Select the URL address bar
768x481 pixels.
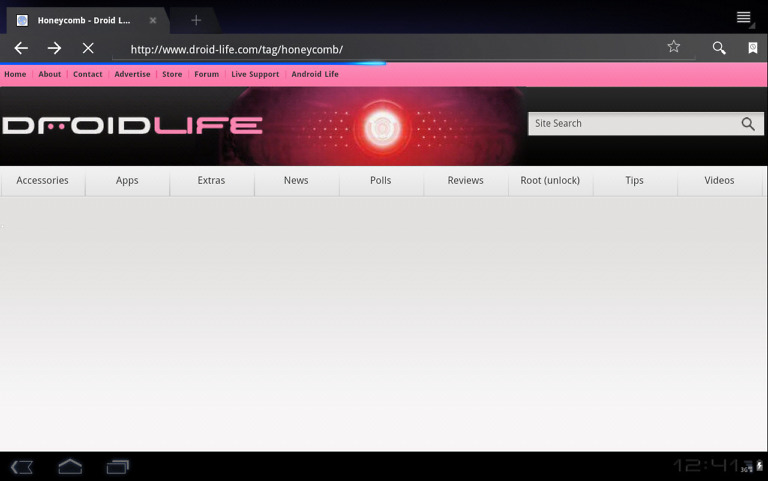390,49
